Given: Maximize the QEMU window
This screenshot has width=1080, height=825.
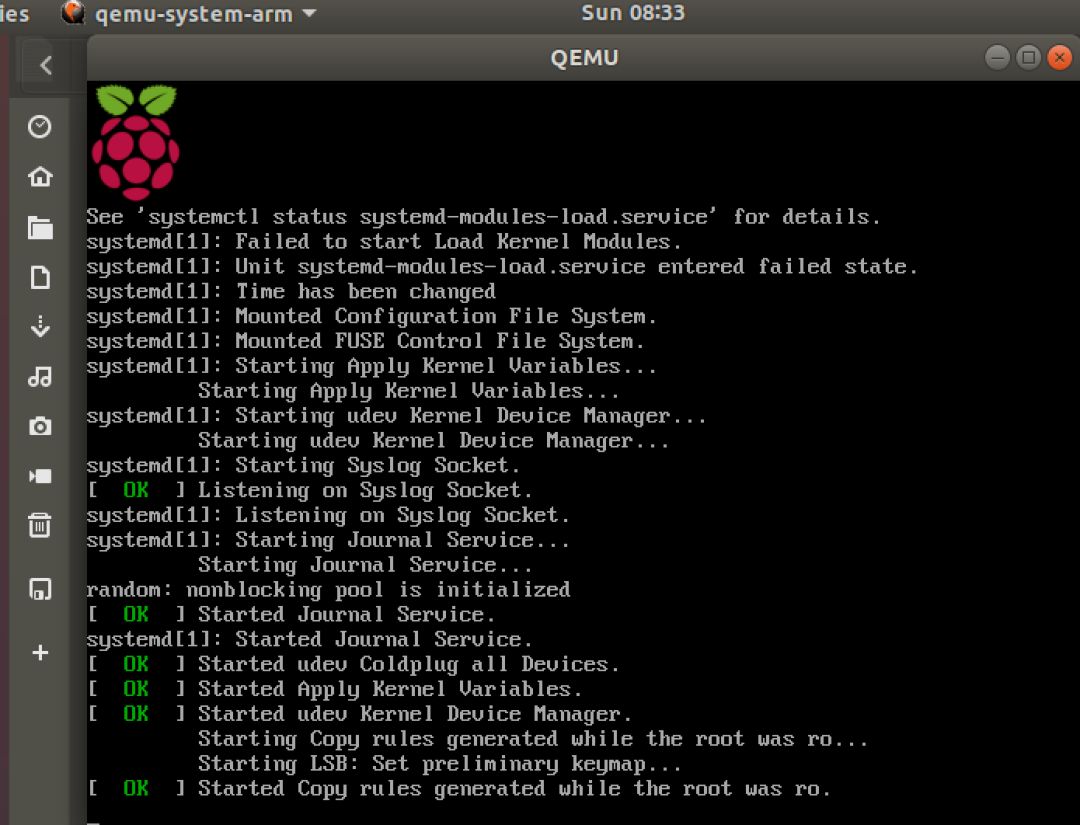Looking at the screenshot, I should pyautogui.click(x=1028, y=57).
